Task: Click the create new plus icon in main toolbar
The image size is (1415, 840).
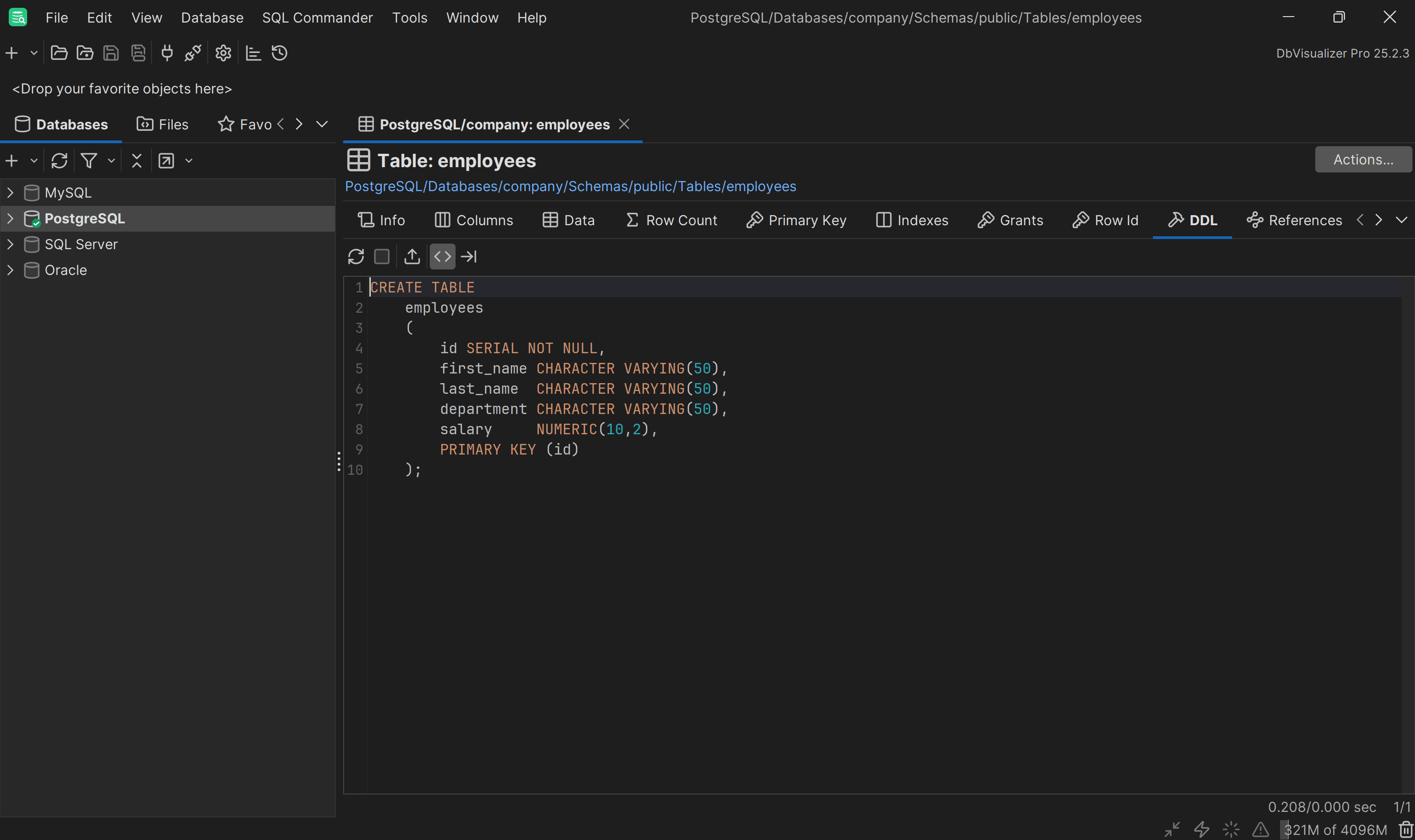Action: pyautogui.click(x=12, y=53)
